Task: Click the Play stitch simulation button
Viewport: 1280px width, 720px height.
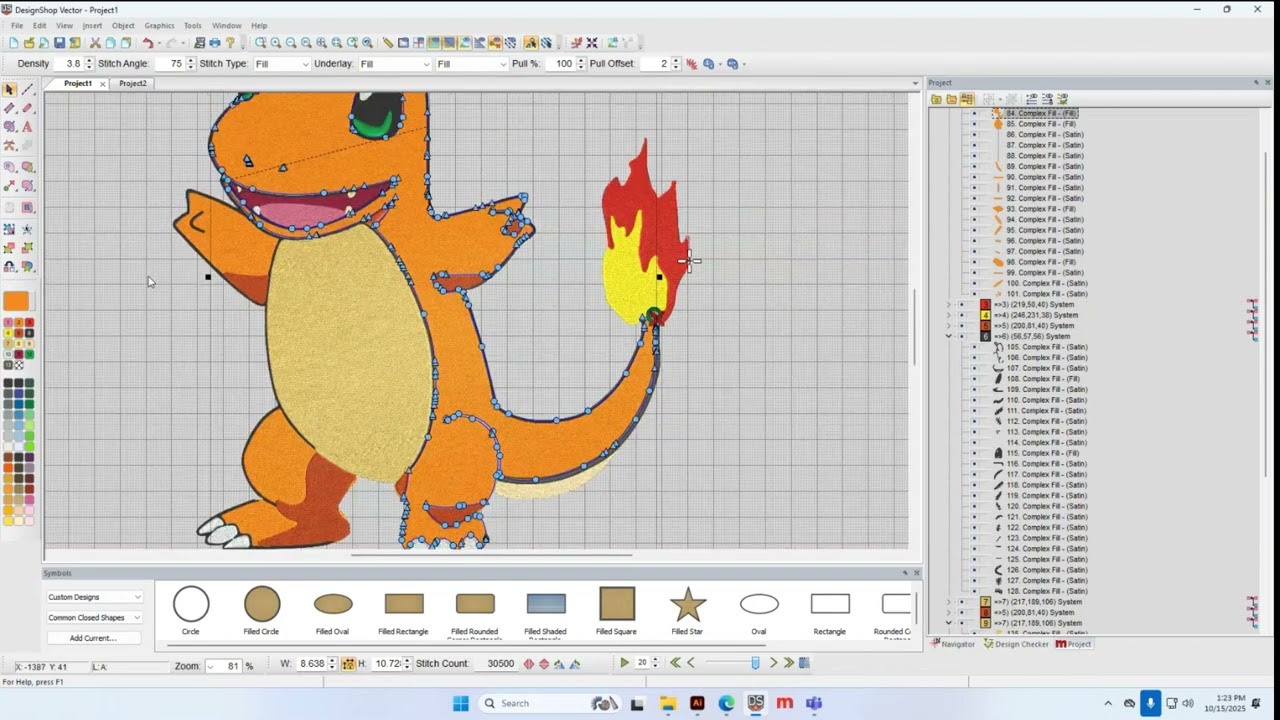Action: 624,663
